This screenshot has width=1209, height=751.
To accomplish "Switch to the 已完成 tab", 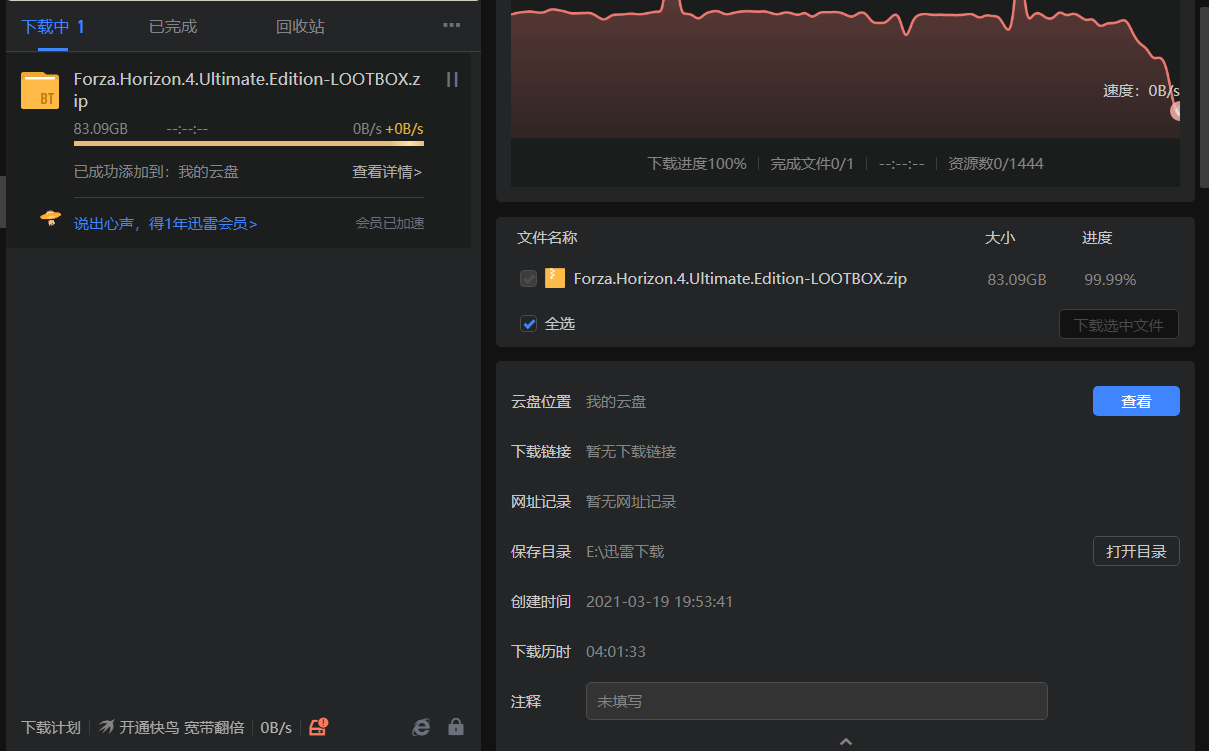I will [x=173, y=27].
